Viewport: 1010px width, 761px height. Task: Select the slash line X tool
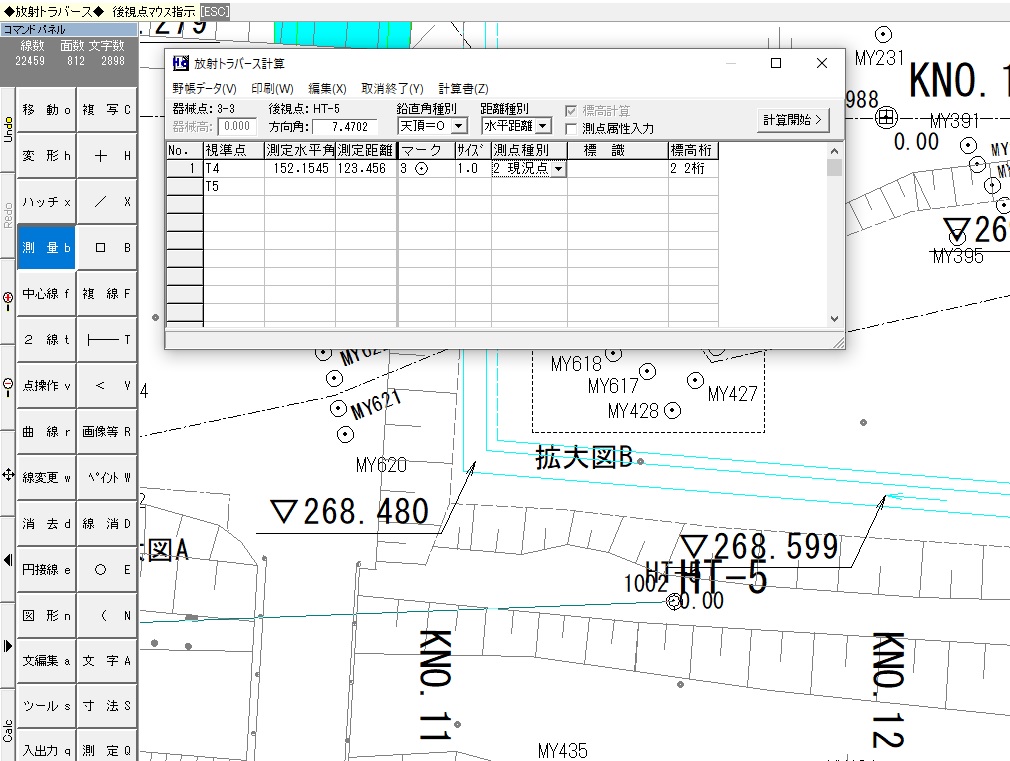[x=106, y=202]
